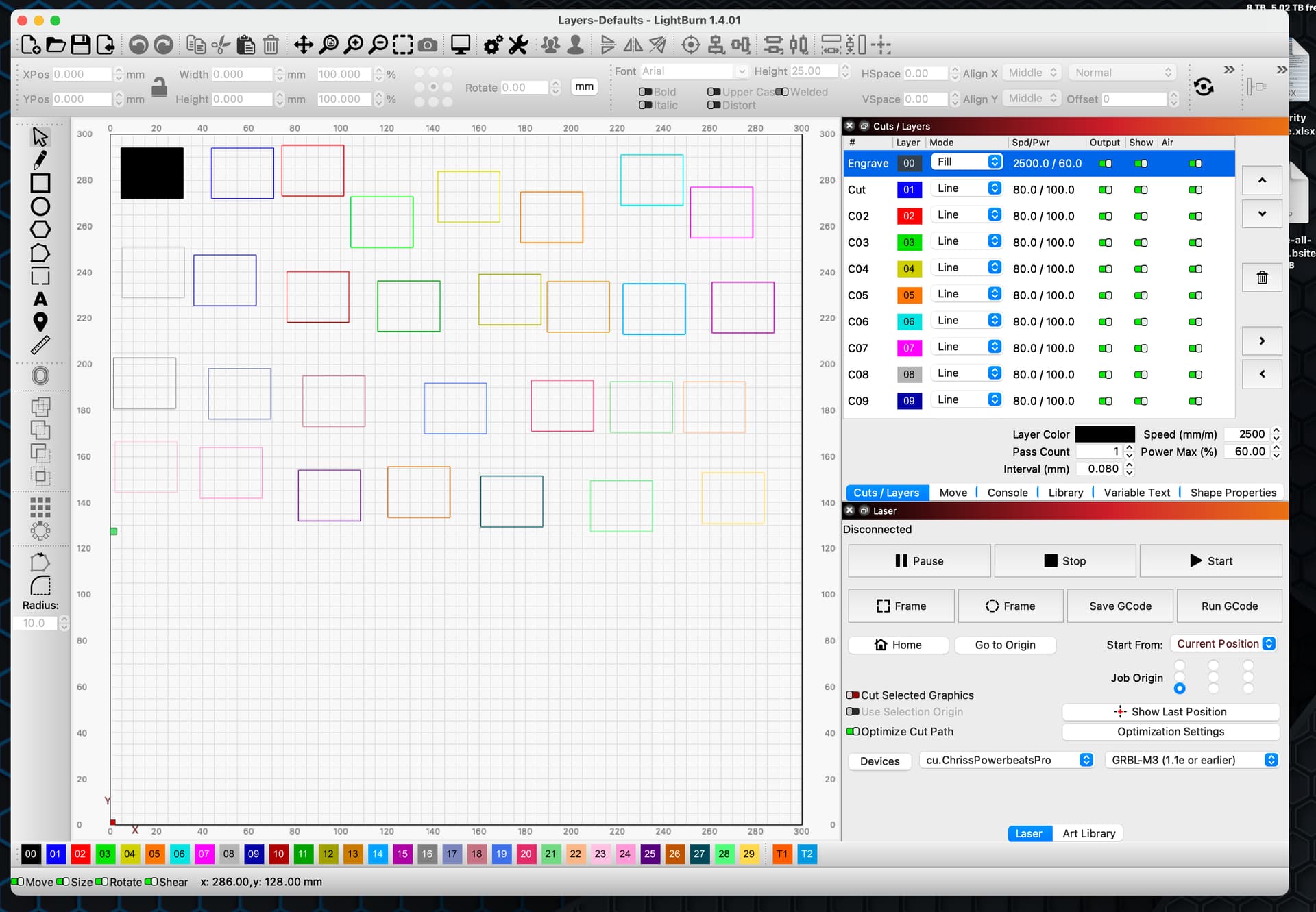Open the Normal text style dropdown

pyautogui.click(x=1123, y=73)
